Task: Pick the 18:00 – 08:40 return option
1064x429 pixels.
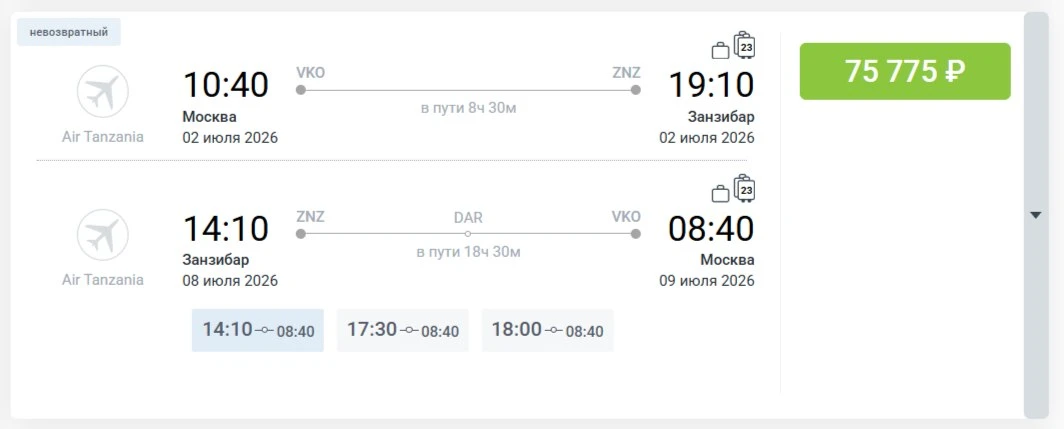Action: (547, 331)
